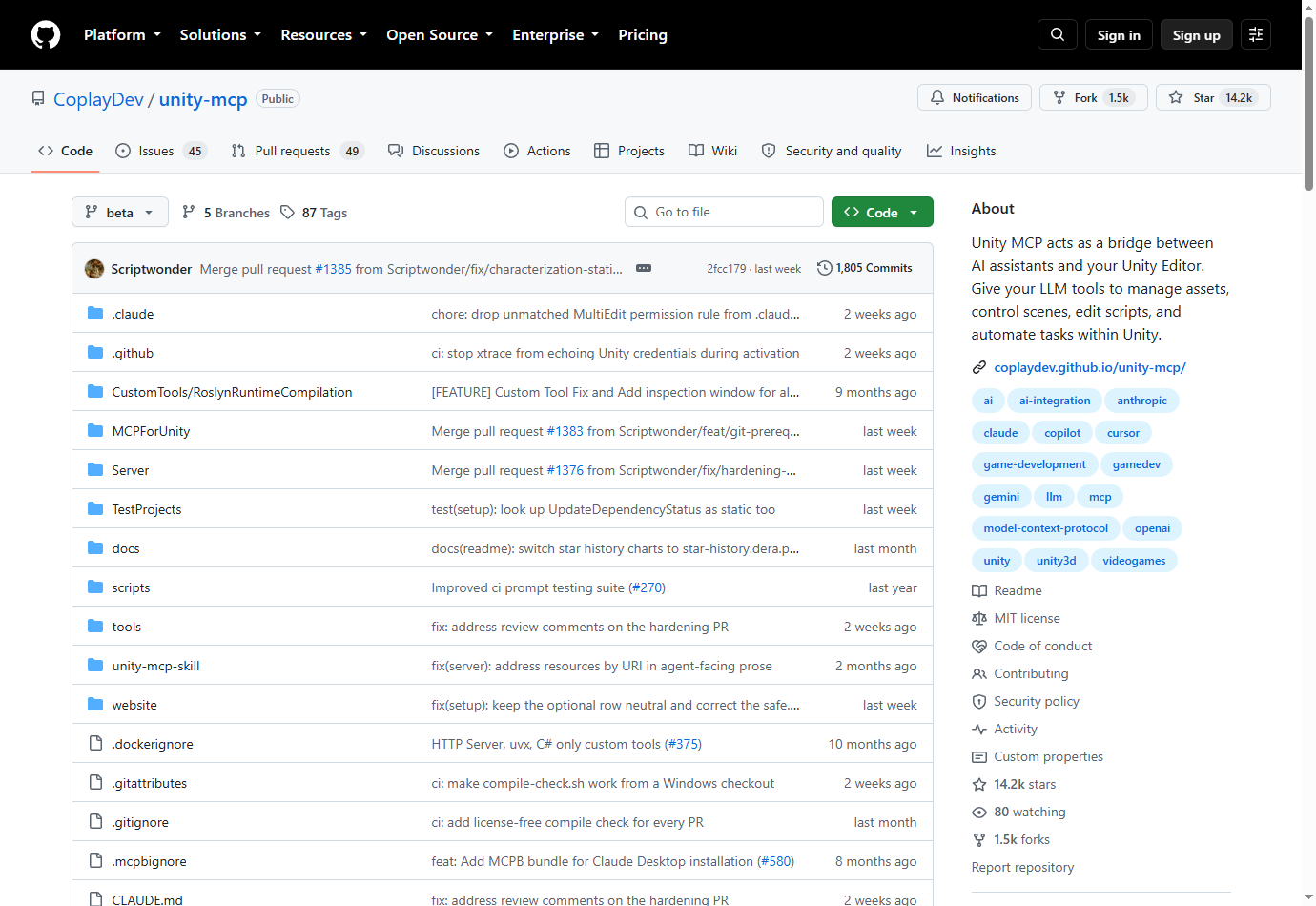Select the anthropic topic tag
The image size is (1316, 906).
[1142, 401]
